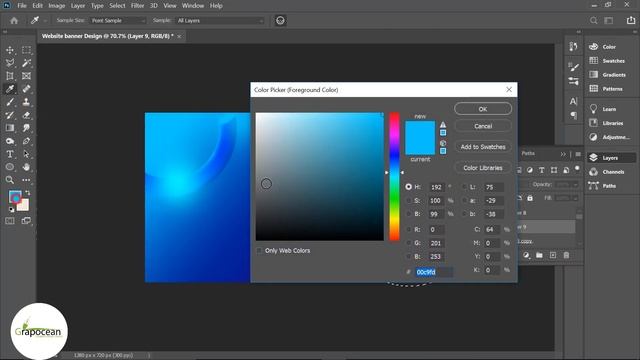Select the Healing Brush tool
640x360 pixels.
tap(27, 89)
